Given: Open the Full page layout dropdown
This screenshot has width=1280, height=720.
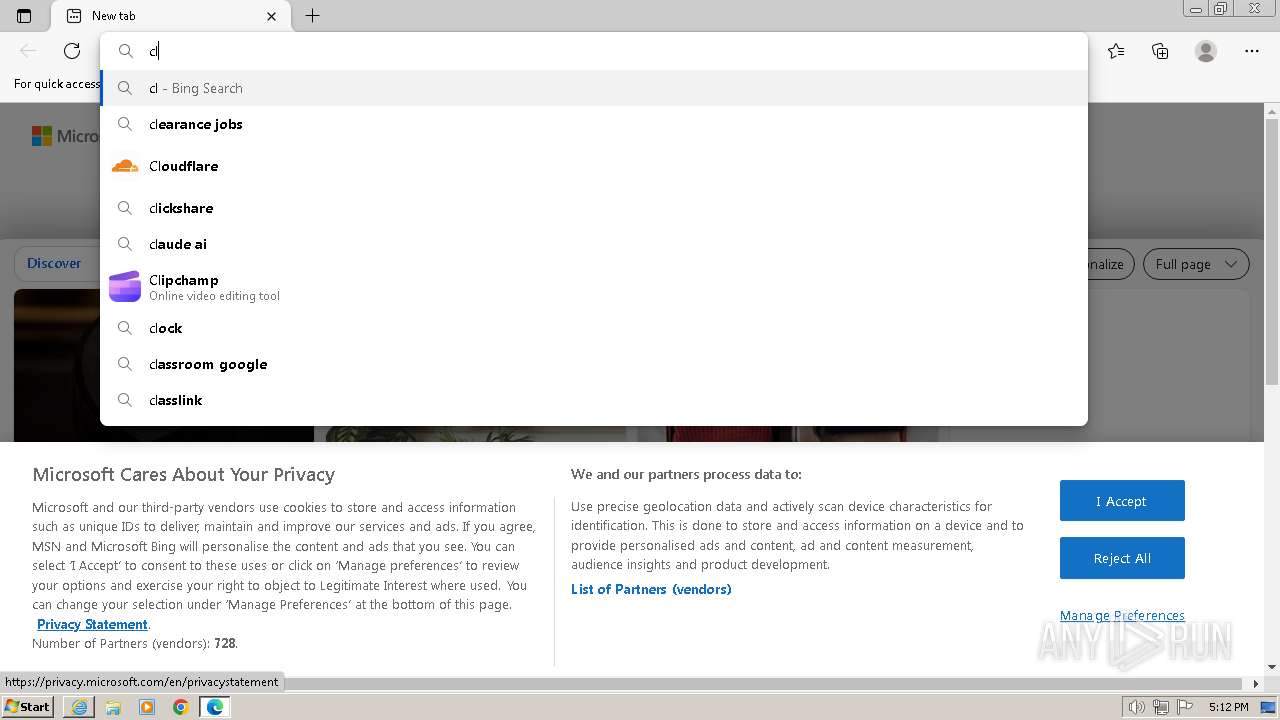Looking at the screenshot, I should point(1196,264).
